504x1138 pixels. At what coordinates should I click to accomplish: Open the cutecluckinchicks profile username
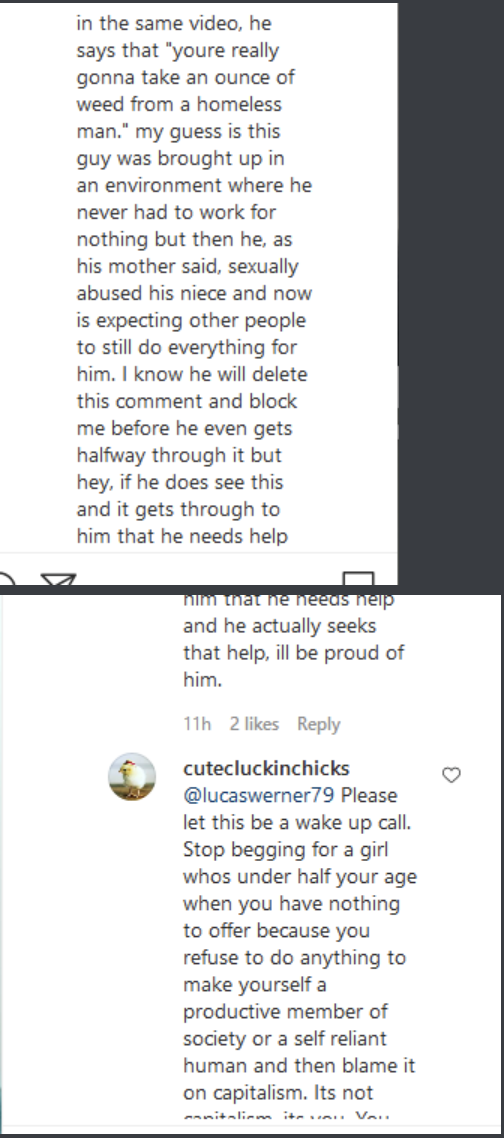(x=266, y=768)
